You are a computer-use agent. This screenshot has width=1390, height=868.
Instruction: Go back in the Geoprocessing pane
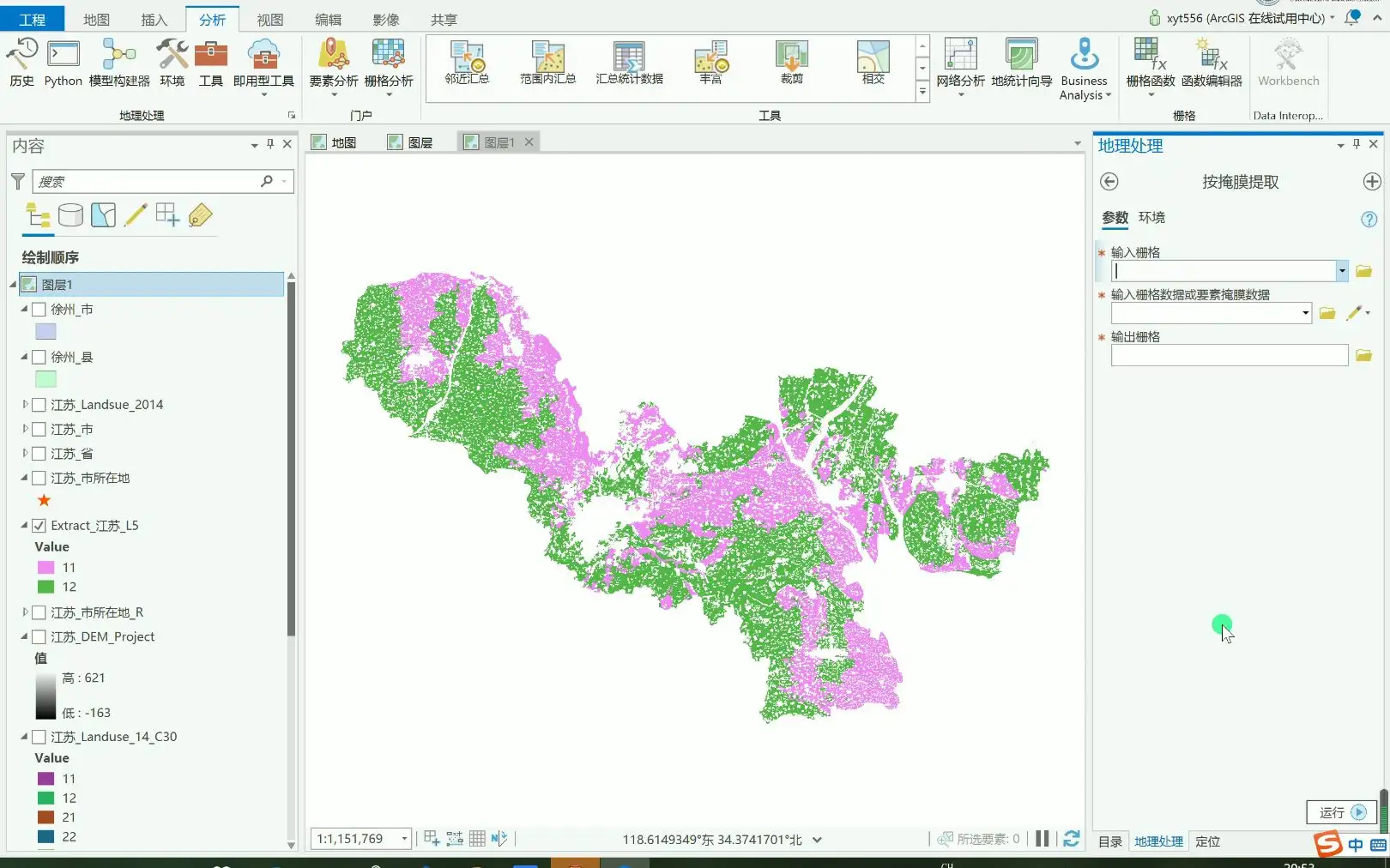tap(1109, 182)
